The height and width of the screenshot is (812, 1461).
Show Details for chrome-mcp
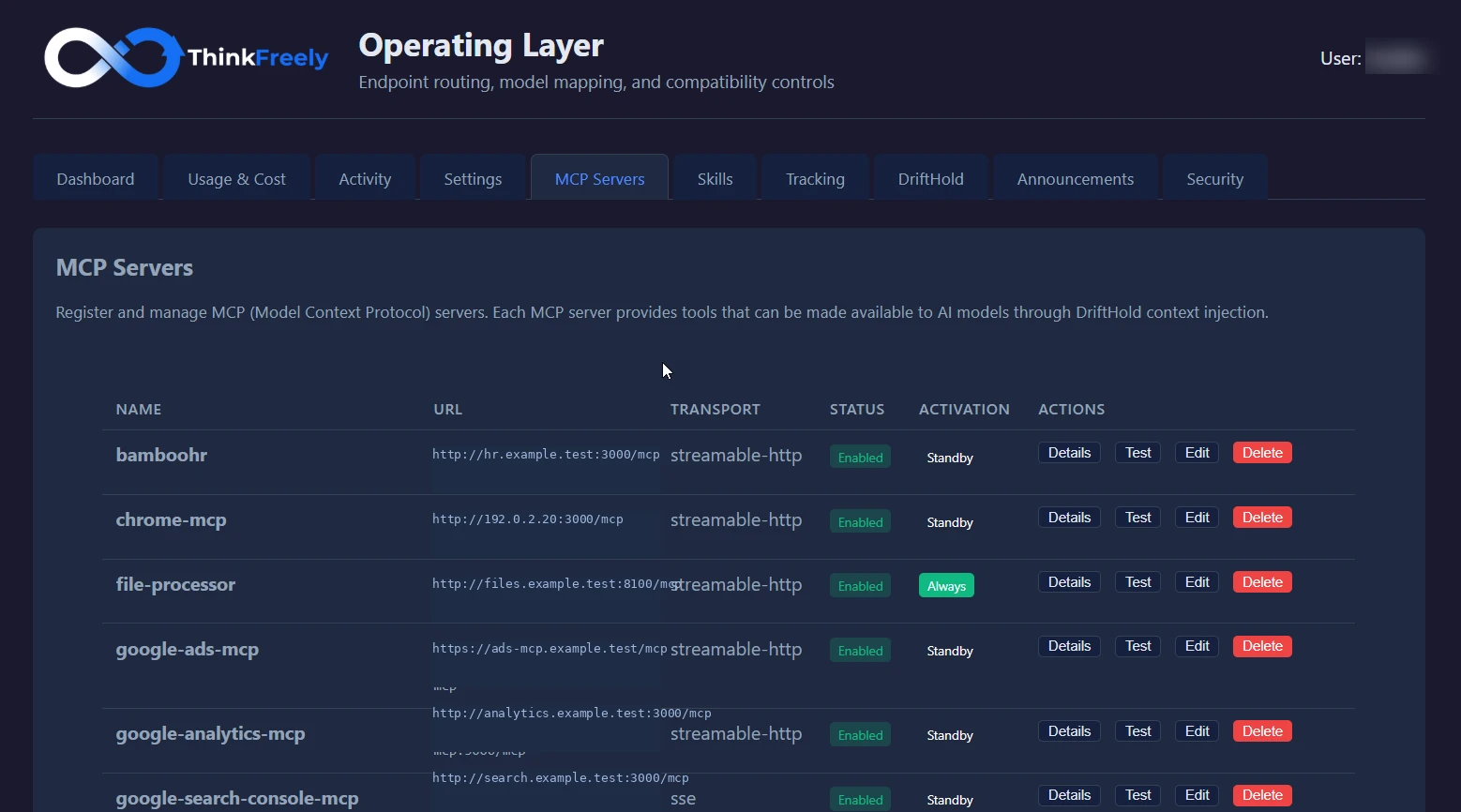point(1069,518)
